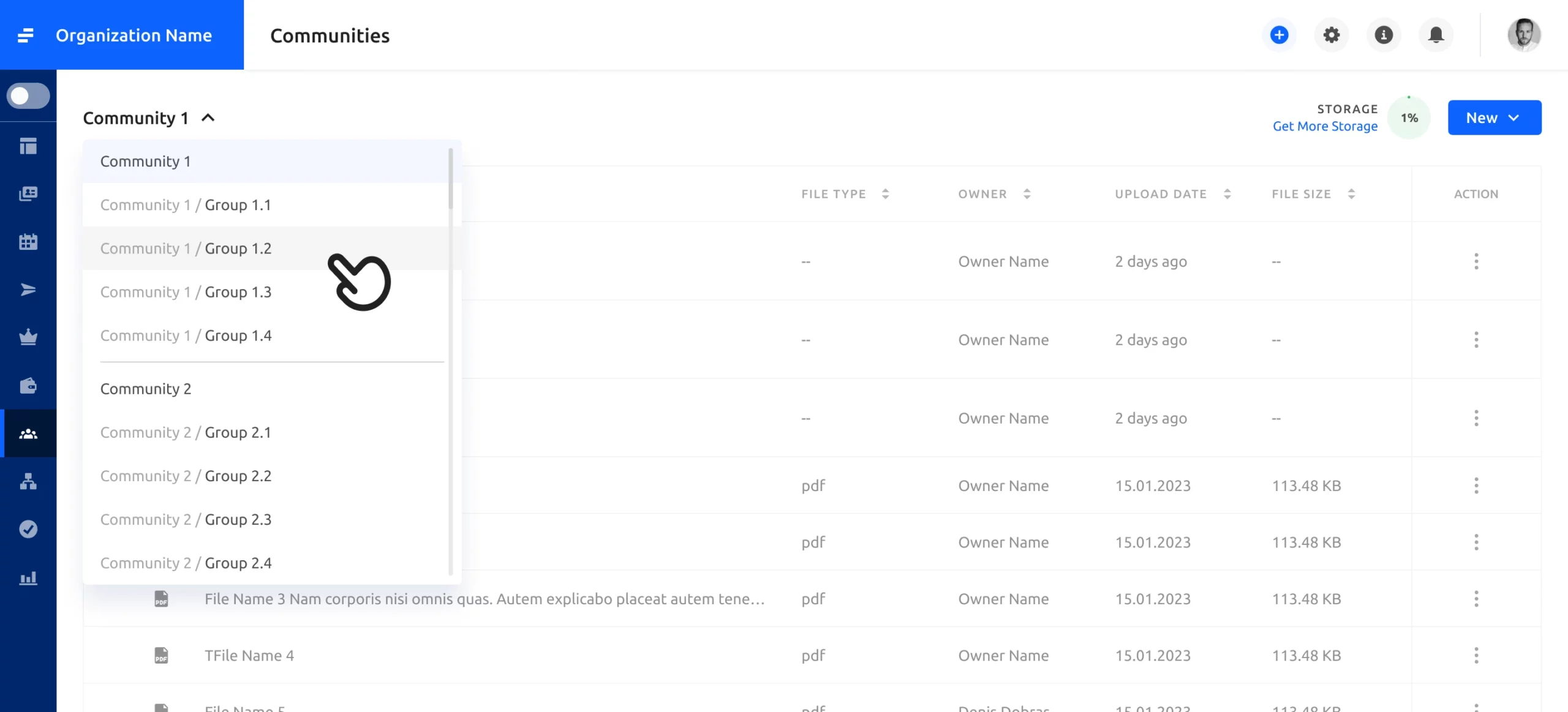Open action menu for first 2 days ago row
This screenshot has height=712, width=1568.
point(1476,261)
